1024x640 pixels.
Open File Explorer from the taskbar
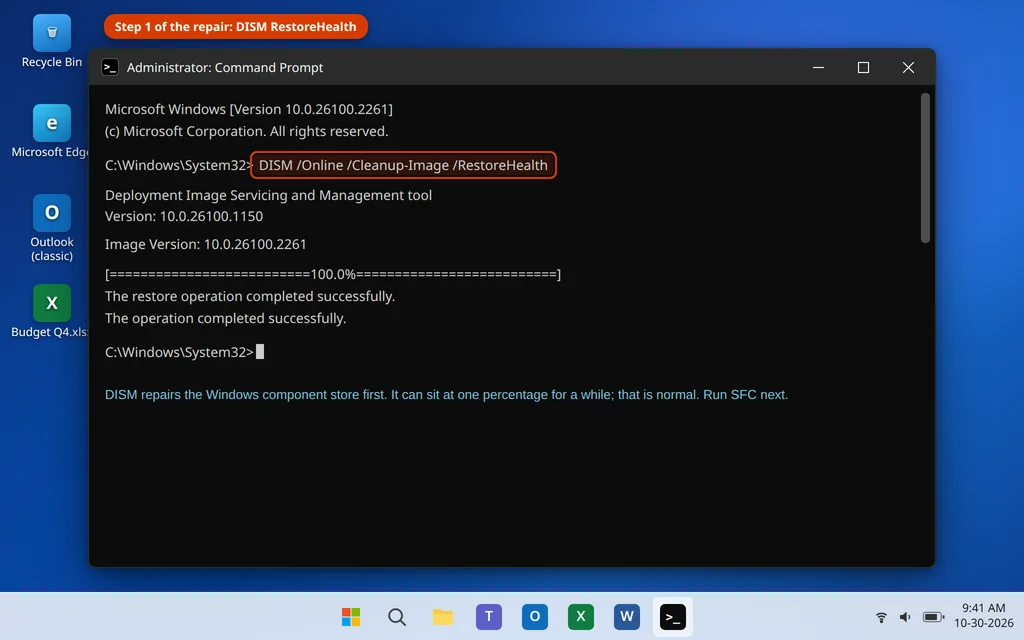(x=443, y=616)
